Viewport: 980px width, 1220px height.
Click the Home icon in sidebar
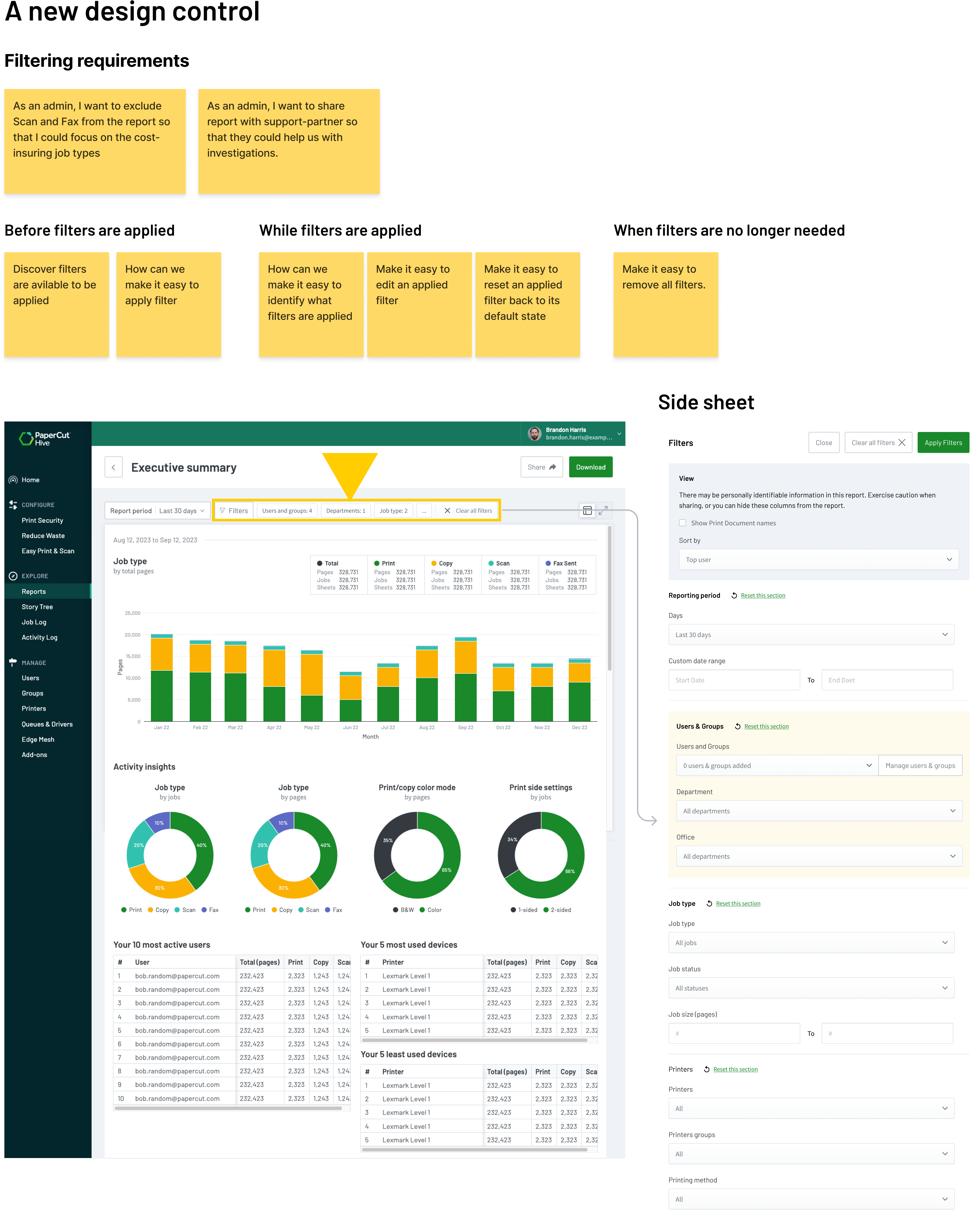tap(13, 480)
